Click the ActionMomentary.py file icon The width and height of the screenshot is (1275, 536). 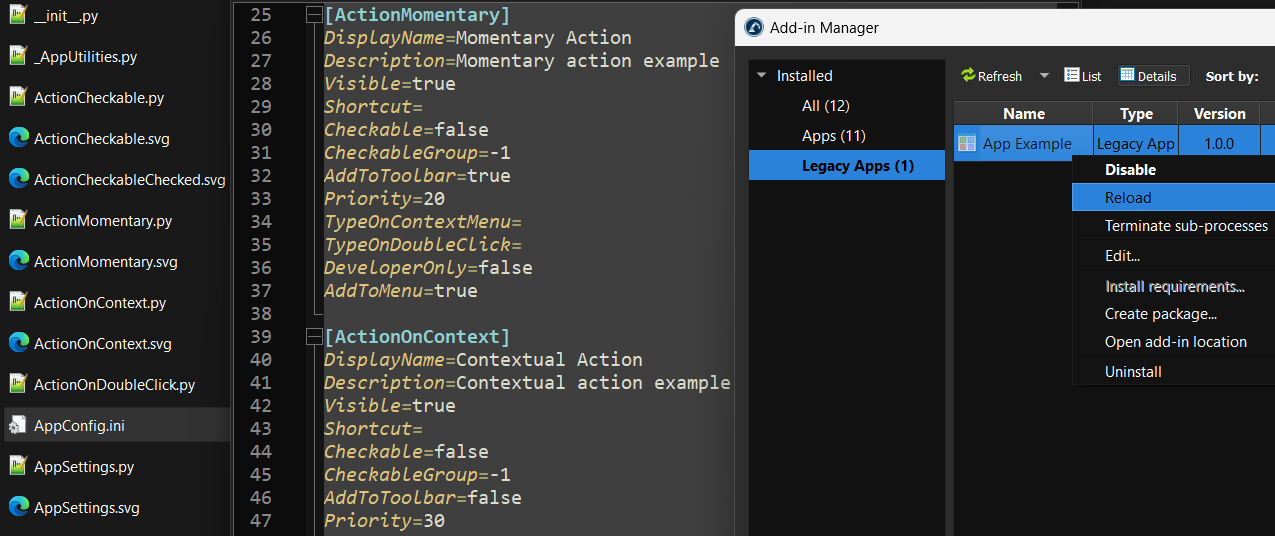18,220
